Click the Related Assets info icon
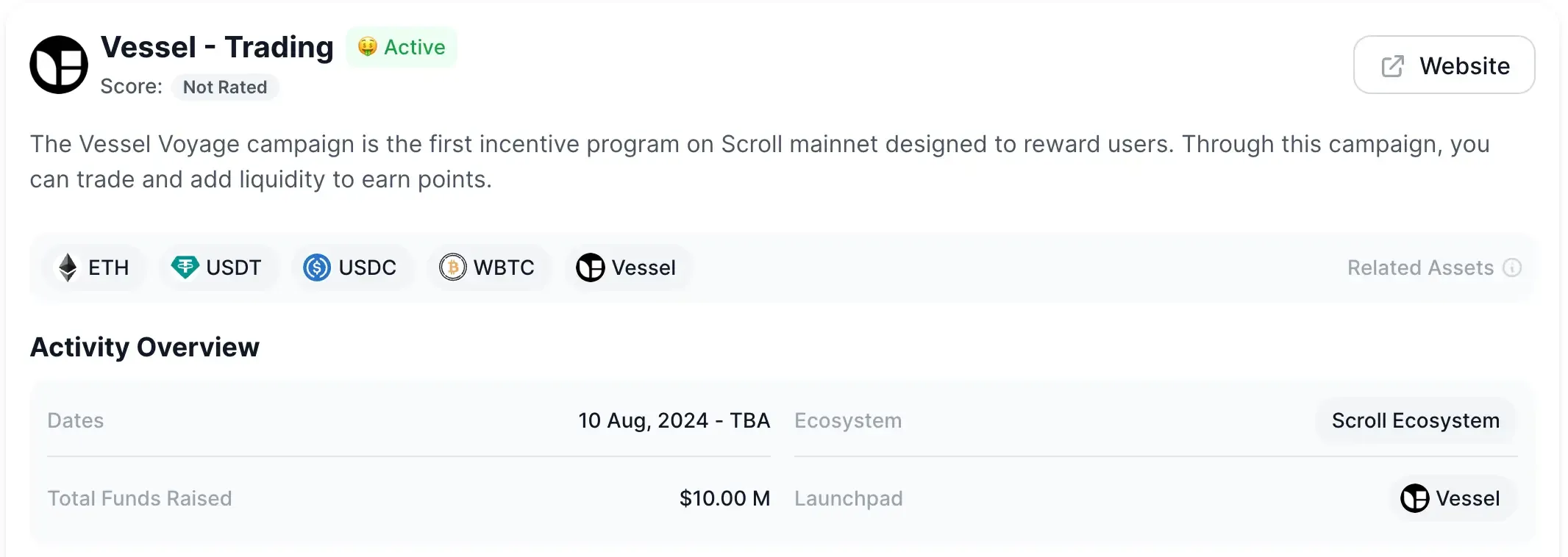Viewport: 1568px width, 557px height. (x=1512, y=267)
